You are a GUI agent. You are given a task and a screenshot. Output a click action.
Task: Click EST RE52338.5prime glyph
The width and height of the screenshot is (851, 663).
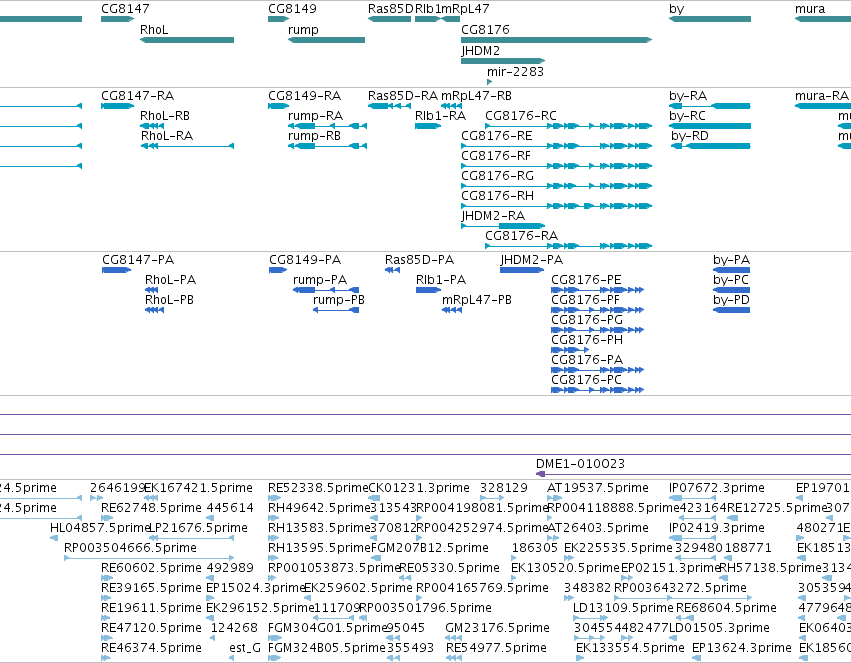coord(275,498)
